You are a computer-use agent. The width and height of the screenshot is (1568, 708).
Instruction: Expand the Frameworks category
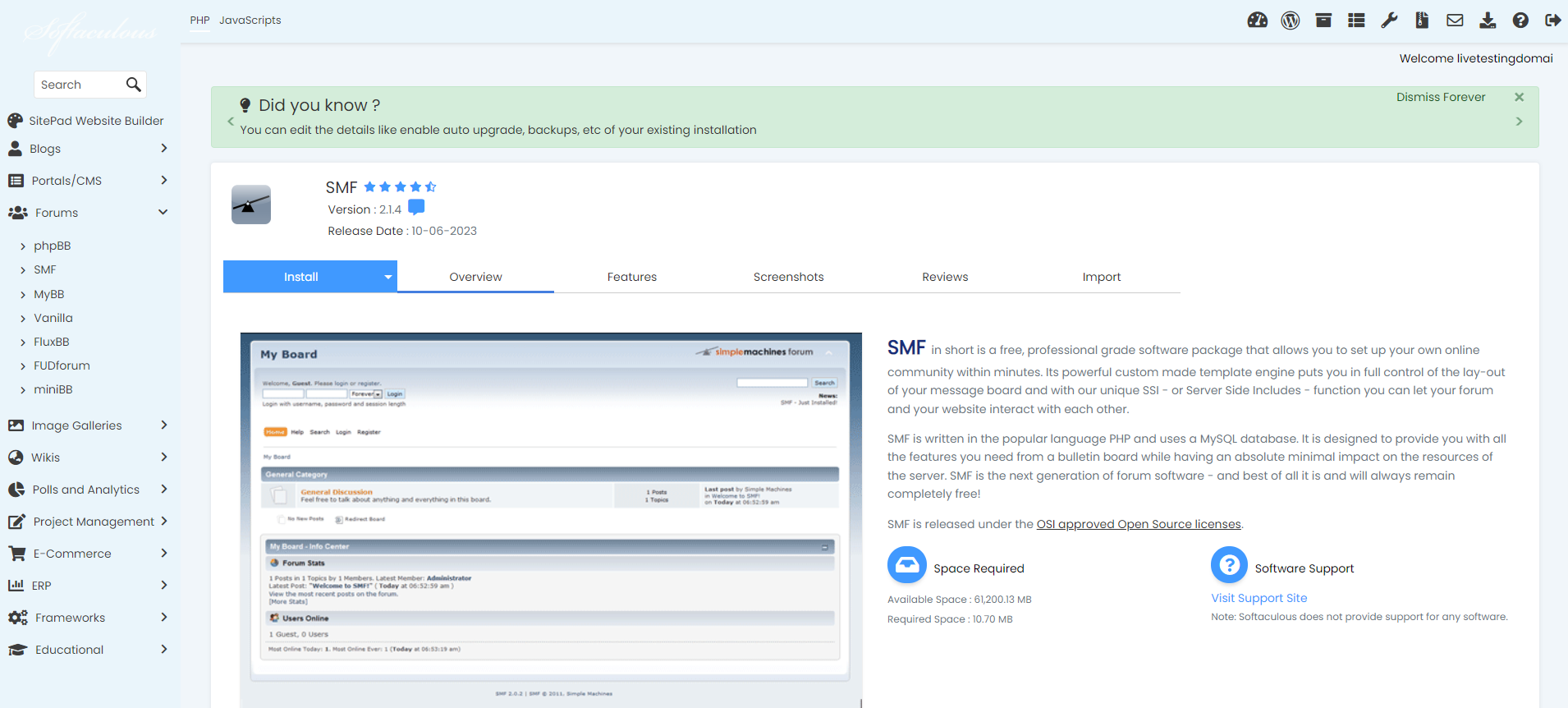pos(164,617)
